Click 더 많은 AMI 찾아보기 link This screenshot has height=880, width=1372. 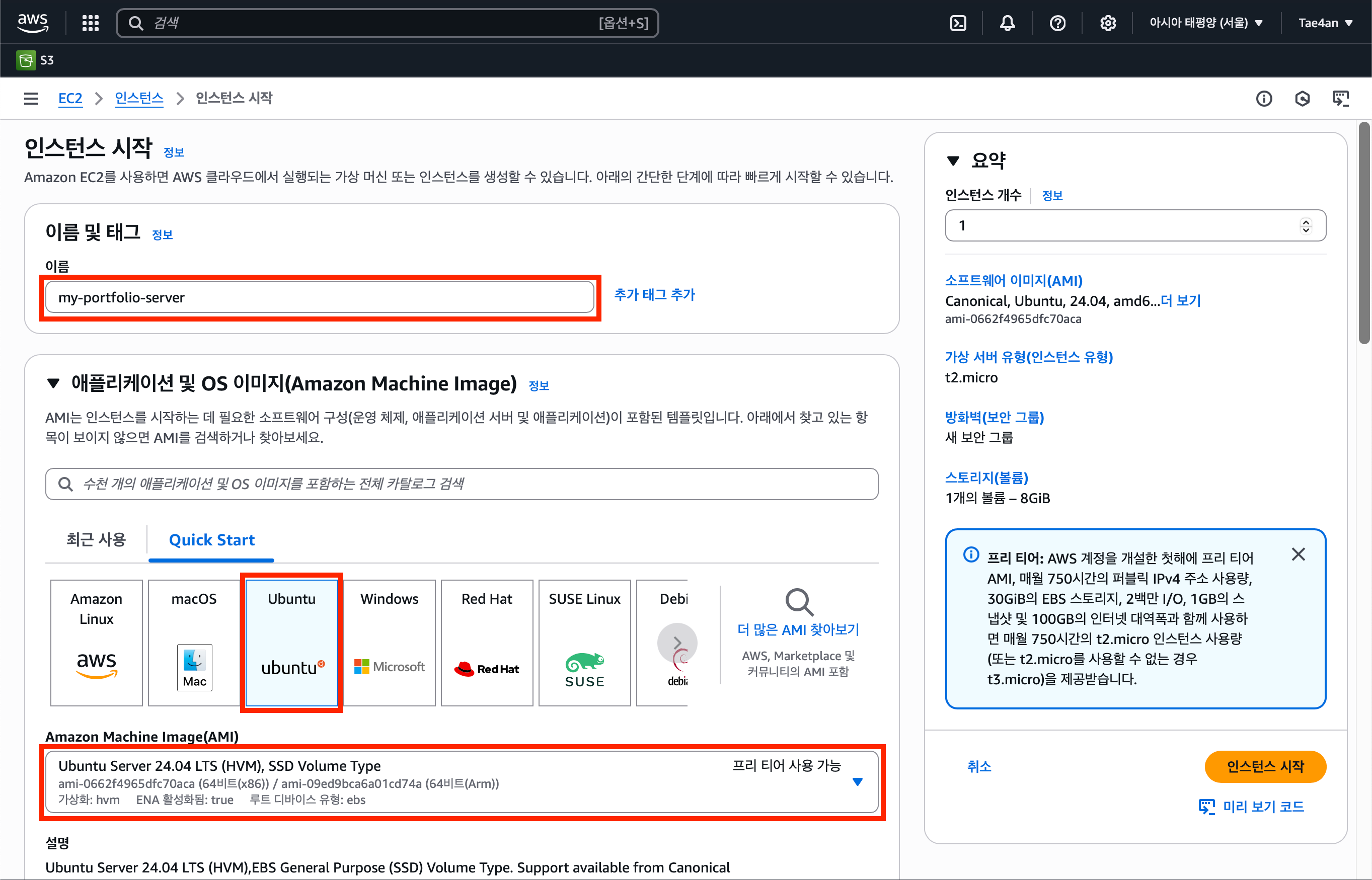(798, 630)
